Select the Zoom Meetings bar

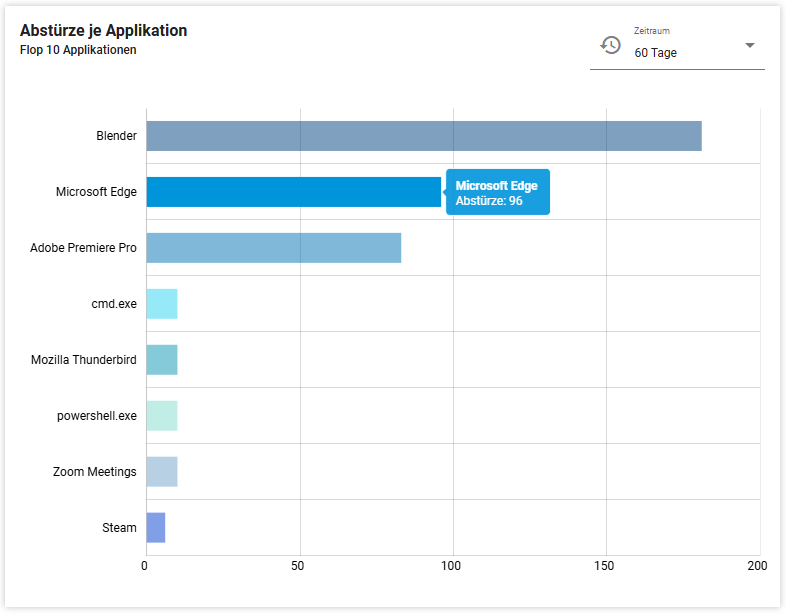(x=162, y=472)
